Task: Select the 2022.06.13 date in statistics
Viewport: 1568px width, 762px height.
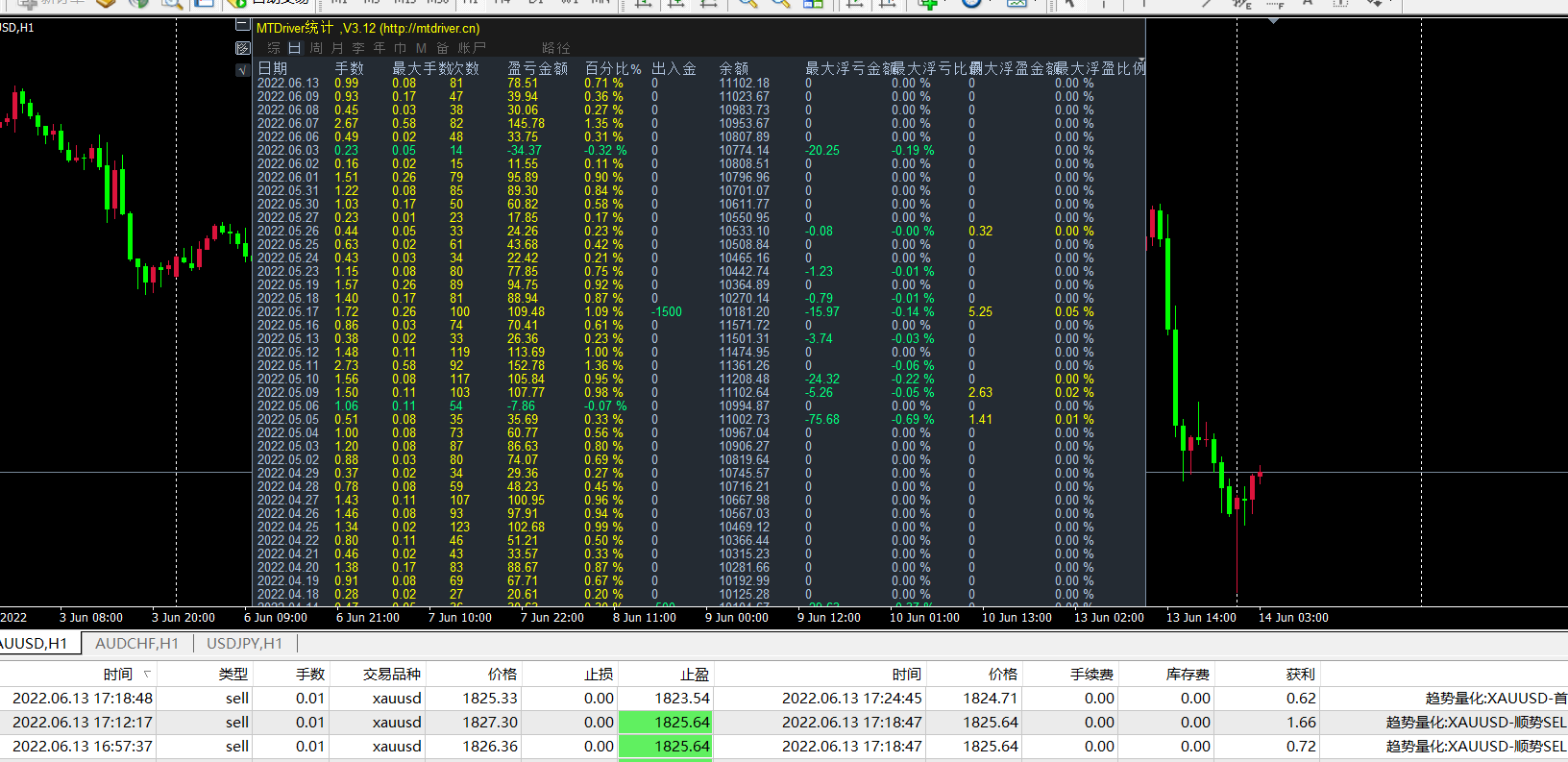Action: coord(288,84)
